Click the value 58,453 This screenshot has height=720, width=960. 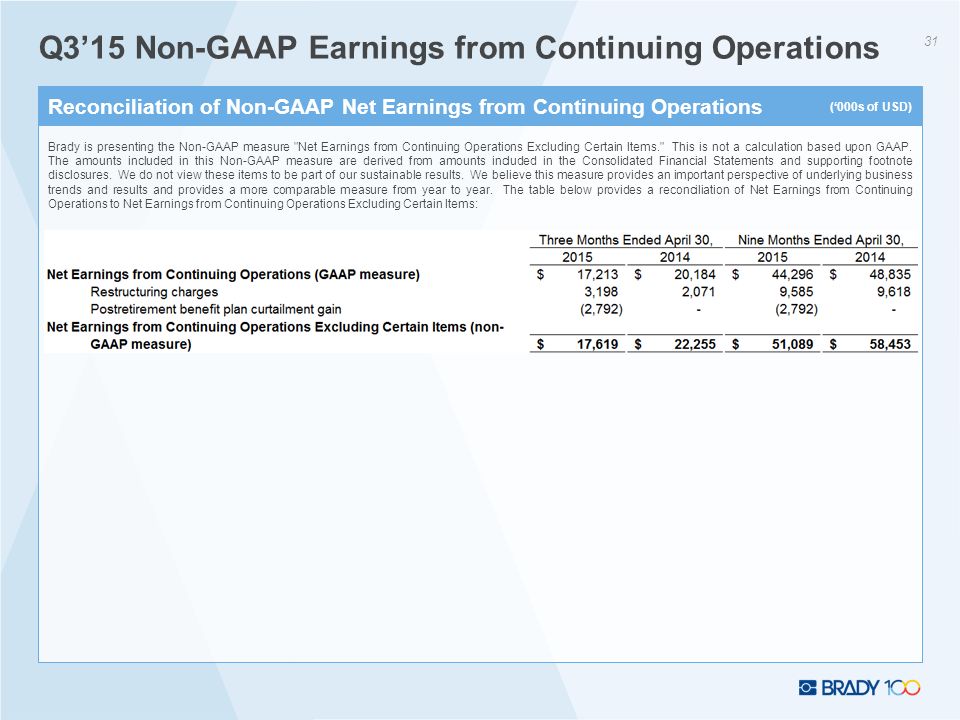(x=890, y=344)
